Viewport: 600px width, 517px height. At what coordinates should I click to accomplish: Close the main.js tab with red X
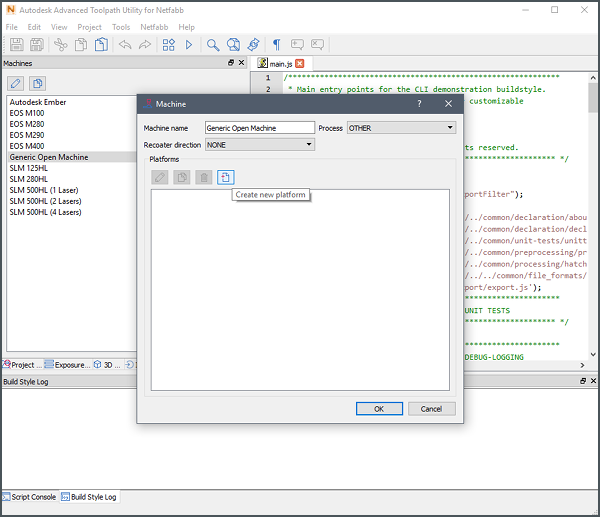(300, 64)
